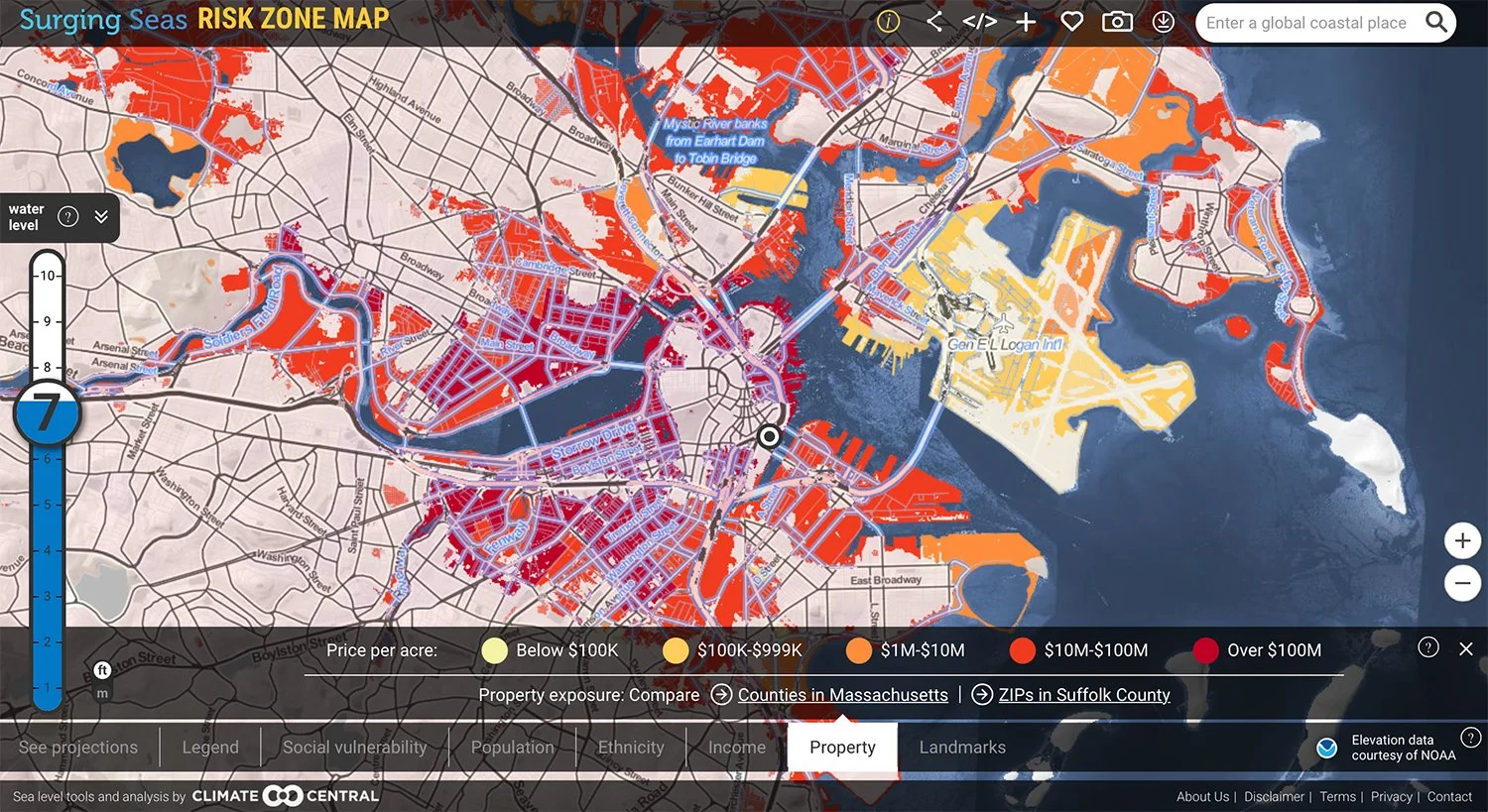Switch water level units to feet
Viewport: 1488px width, 812px height.
pyautogui.click(x=101, y=670)
